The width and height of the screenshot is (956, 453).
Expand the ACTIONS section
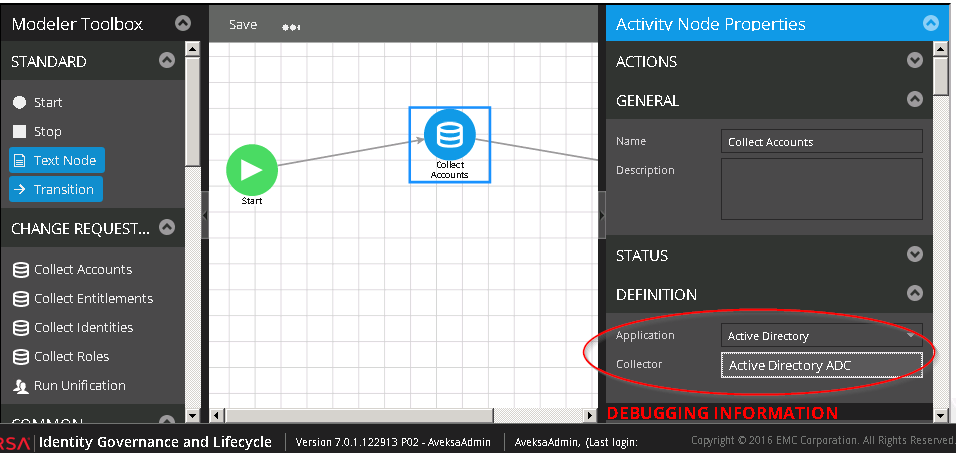click(915, 60)
